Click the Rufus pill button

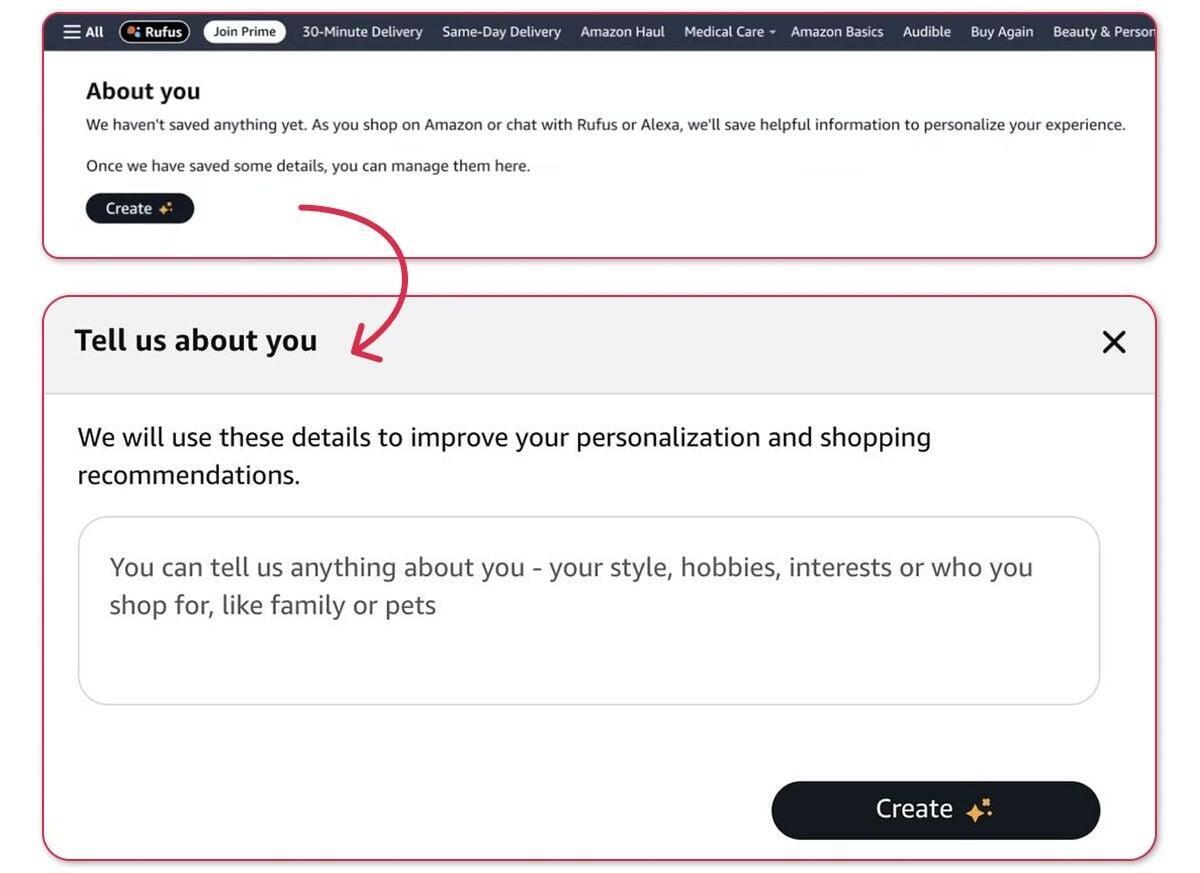(x=154, y=31)
